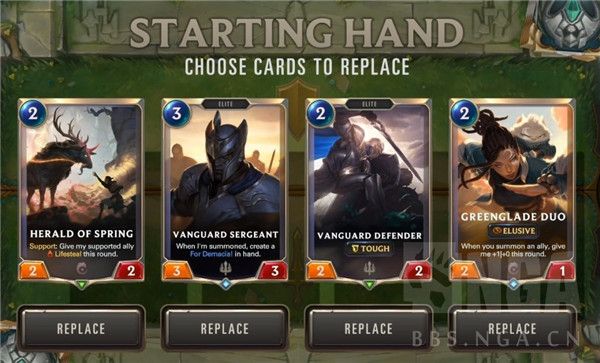Click the Elite tag above Vanguard Defender
The width and height of the screenshot is (600, 363).
click(x=369, y=104)
